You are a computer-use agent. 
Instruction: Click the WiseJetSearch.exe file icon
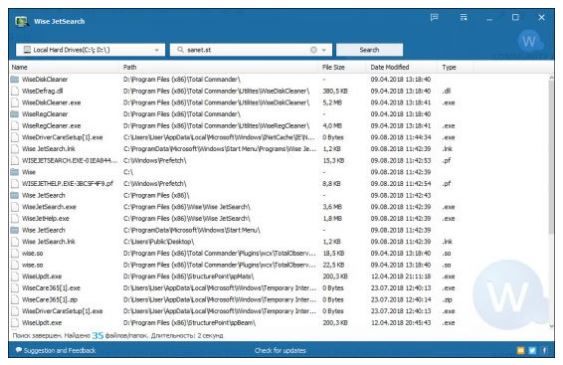15,207
